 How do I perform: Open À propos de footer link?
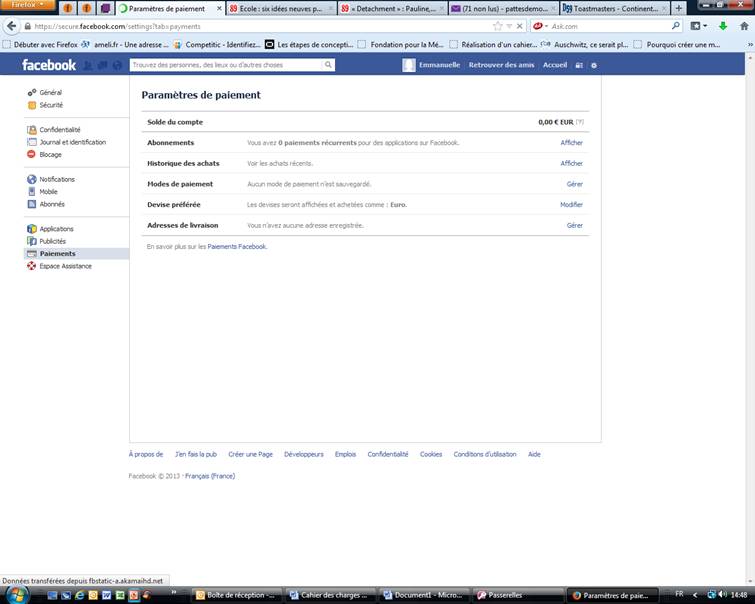click(x=146, y=454)
